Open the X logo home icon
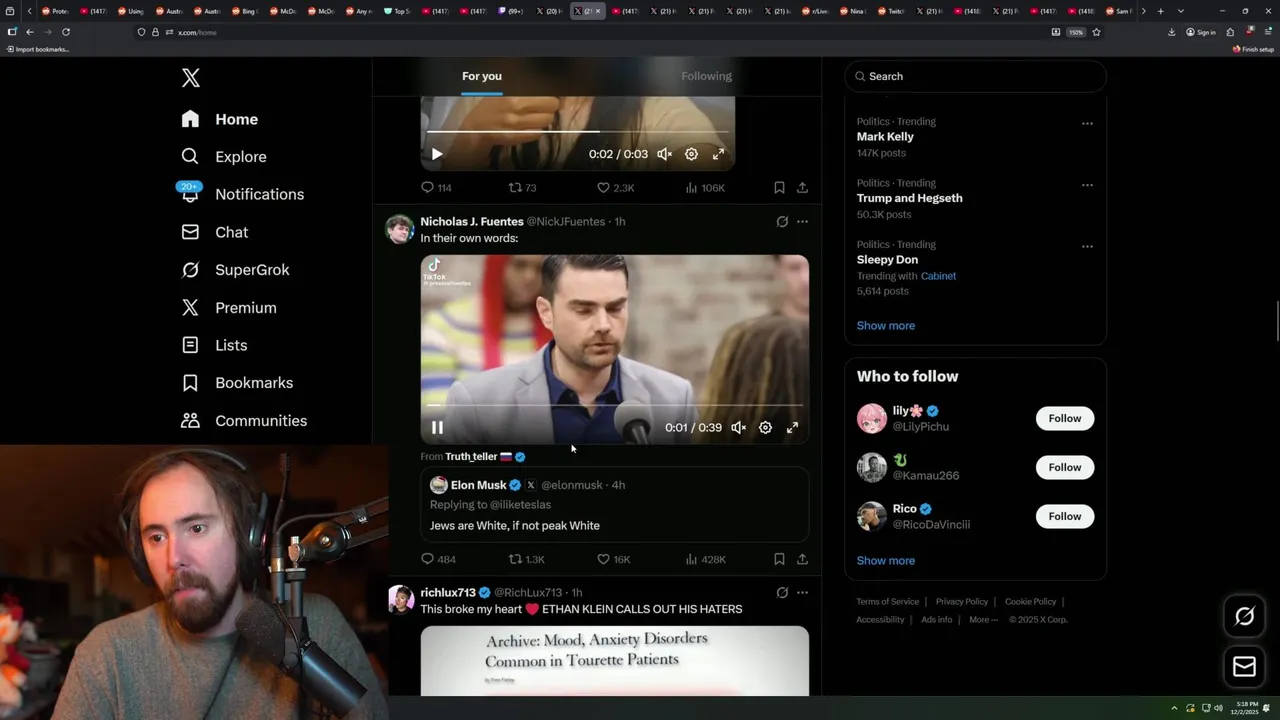 190,78
